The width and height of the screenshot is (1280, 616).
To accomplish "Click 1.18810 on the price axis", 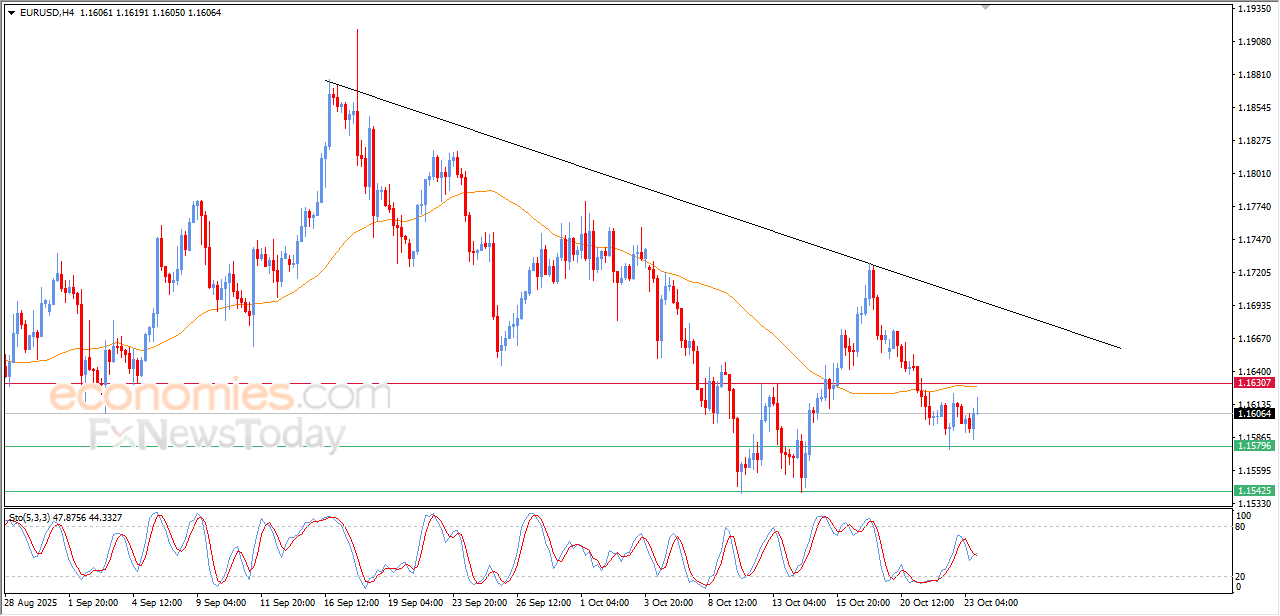I will point(1254,74).
